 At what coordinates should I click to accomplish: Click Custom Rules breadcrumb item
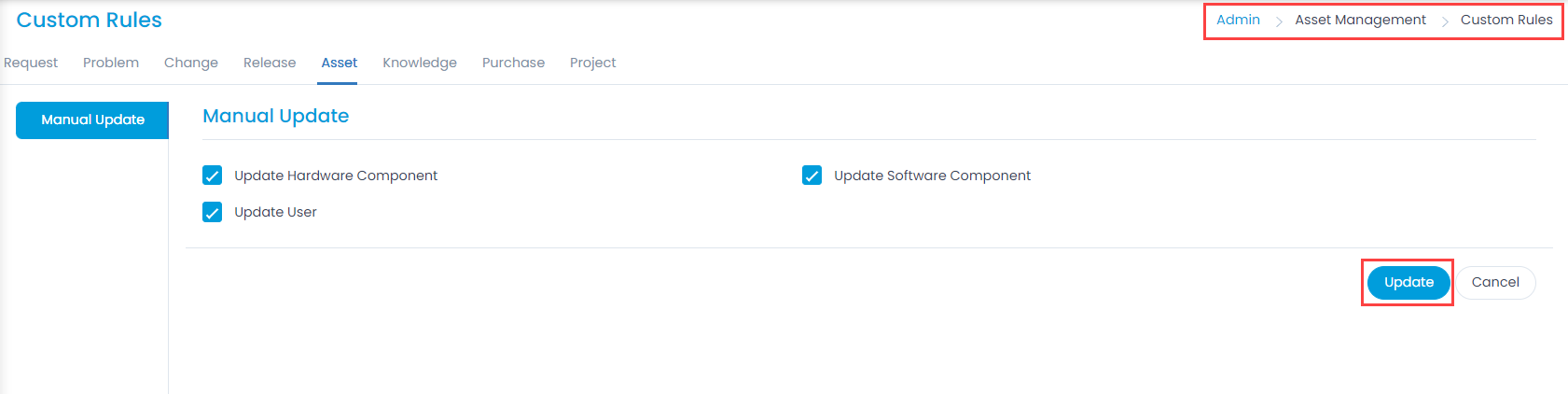pos(1506,20)
